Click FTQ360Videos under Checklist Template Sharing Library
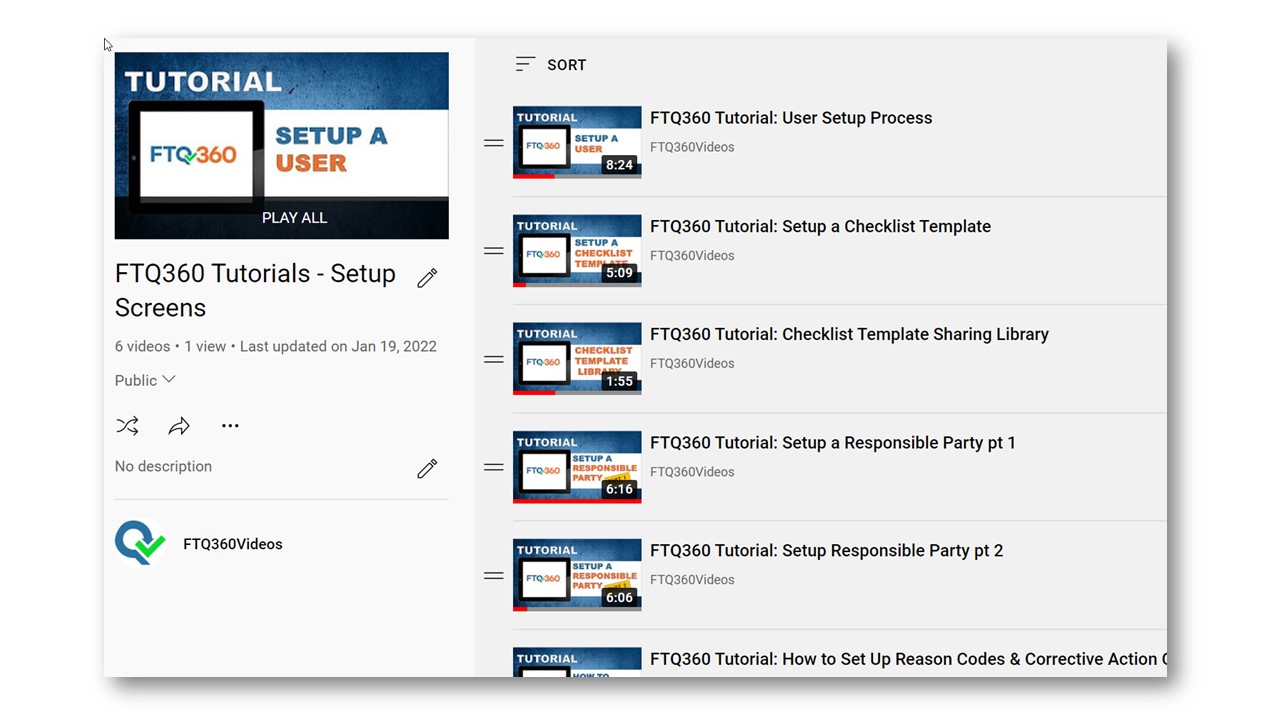This screenshot has width=1280, height=720. coord(692,363)
